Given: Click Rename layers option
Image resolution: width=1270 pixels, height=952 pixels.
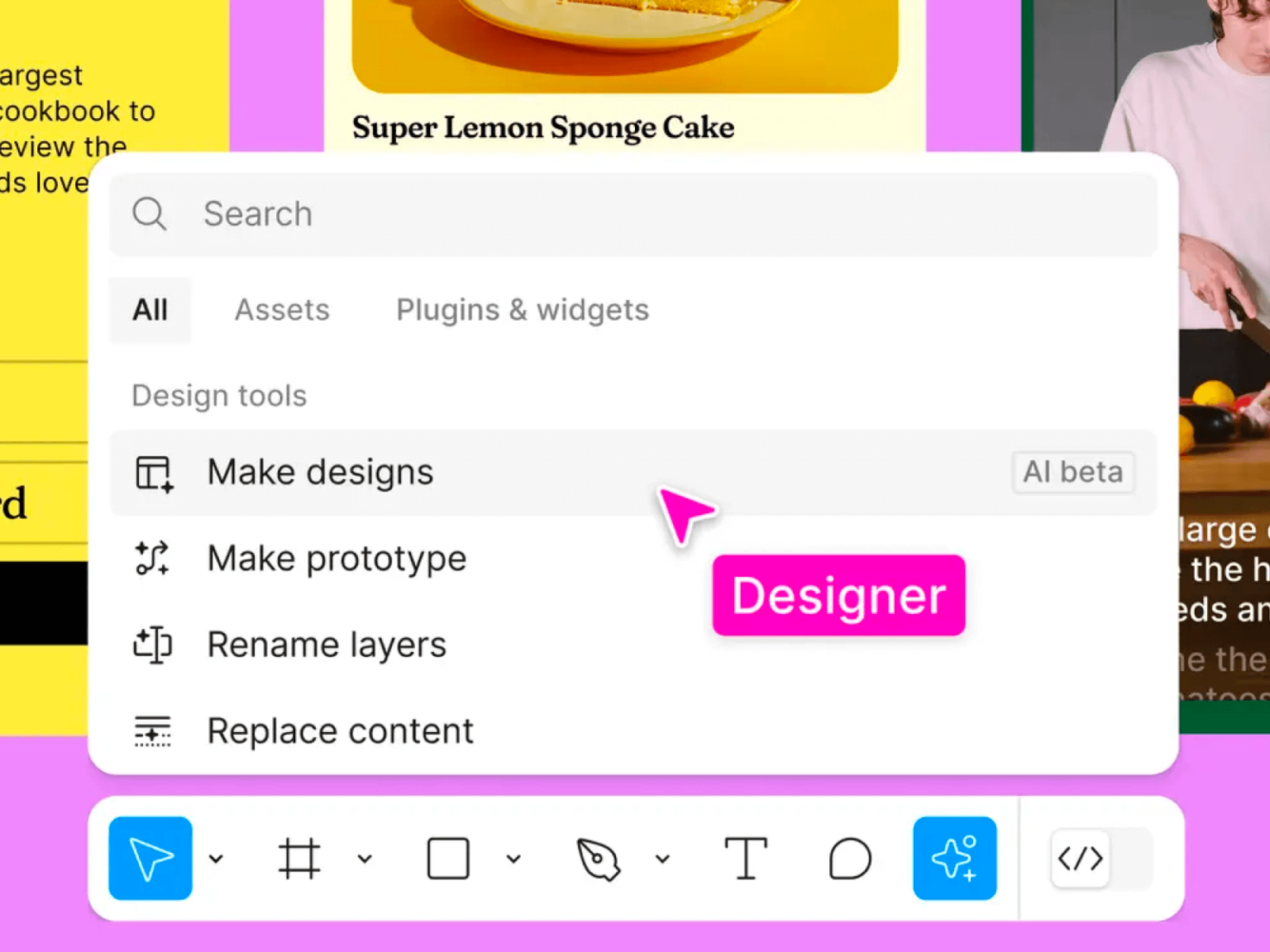Looking at the screenshot, I should 327,645.
